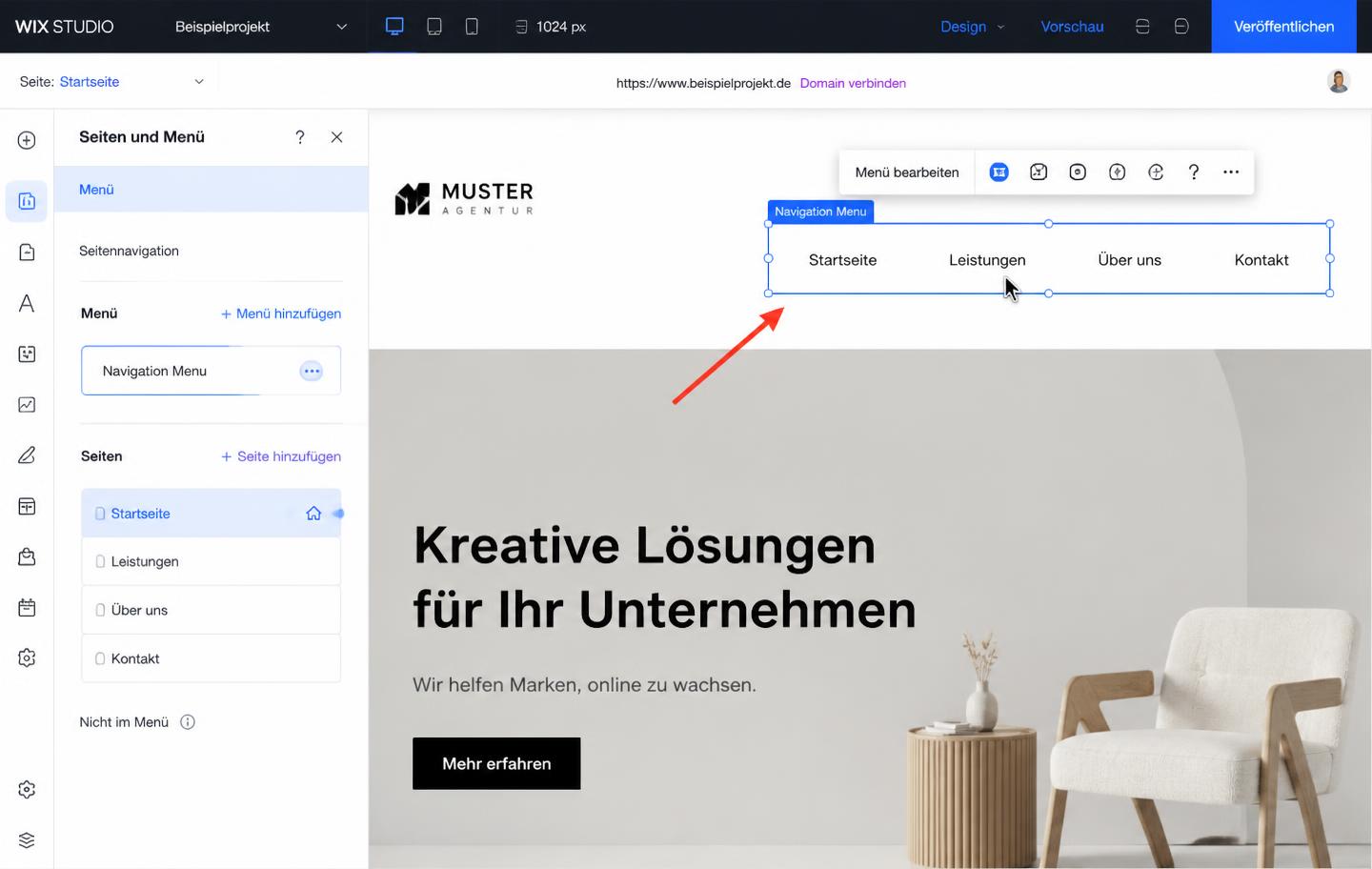Open the user profile avatar
Viewport: 1372px width, 869px height.
pyautogui.click(x=1339, y=81)
